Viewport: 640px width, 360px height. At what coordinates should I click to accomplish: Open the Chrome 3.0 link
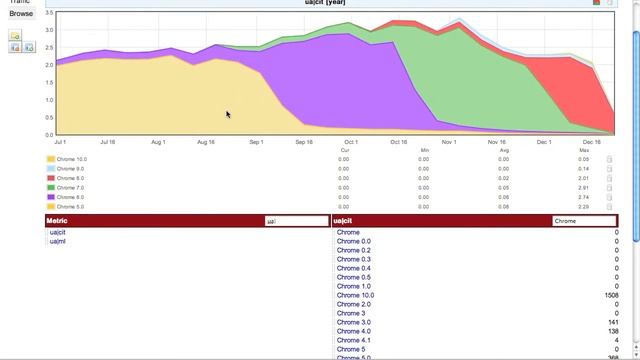point(354,322)
